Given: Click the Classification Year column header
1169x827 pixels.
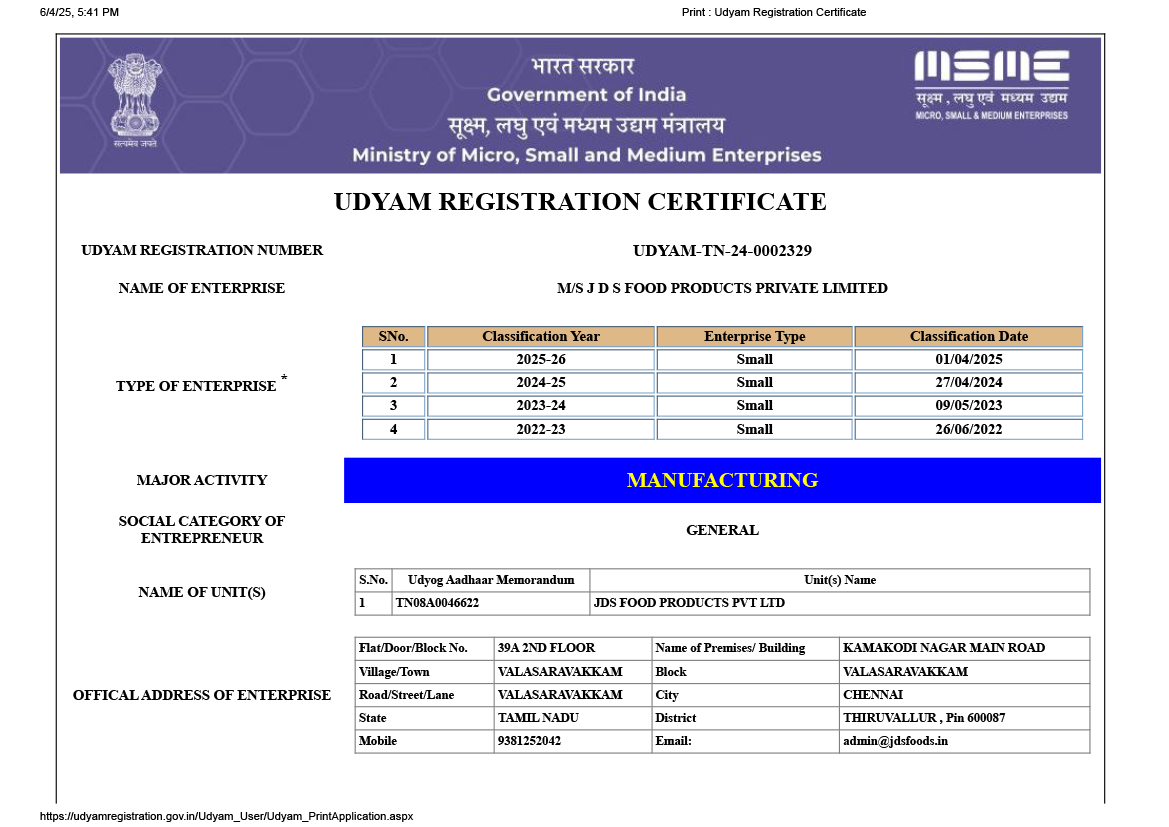Looking at the screenshot, I should 540,337.
